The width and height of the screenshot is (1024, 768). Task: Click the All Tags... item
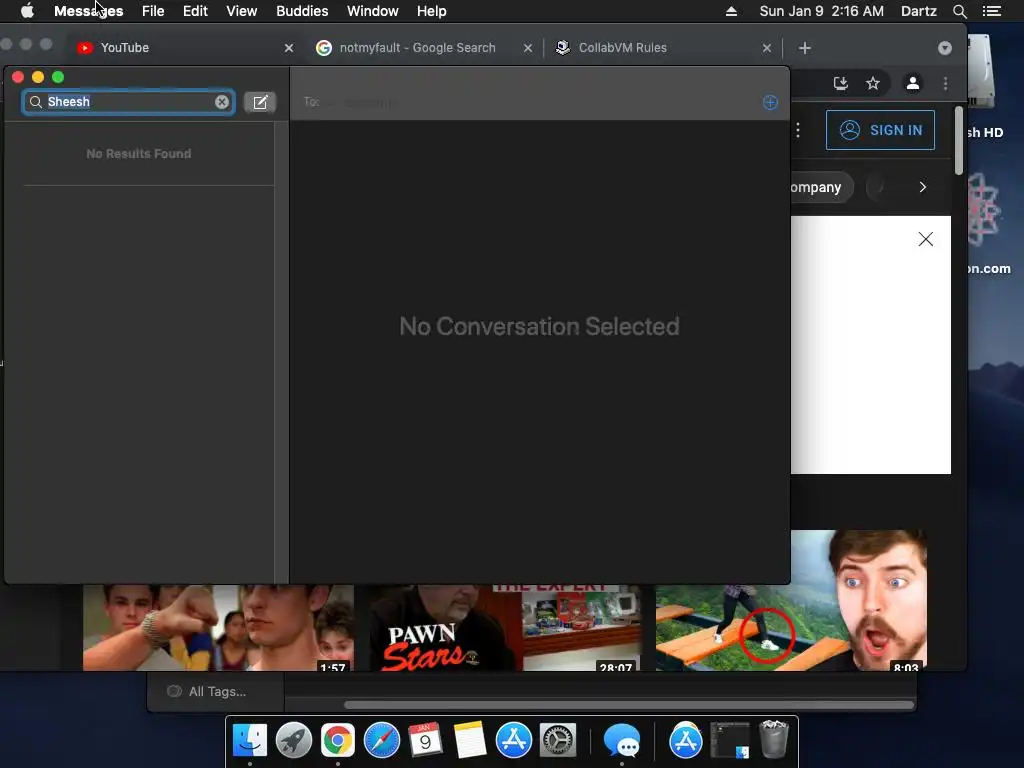209,692
